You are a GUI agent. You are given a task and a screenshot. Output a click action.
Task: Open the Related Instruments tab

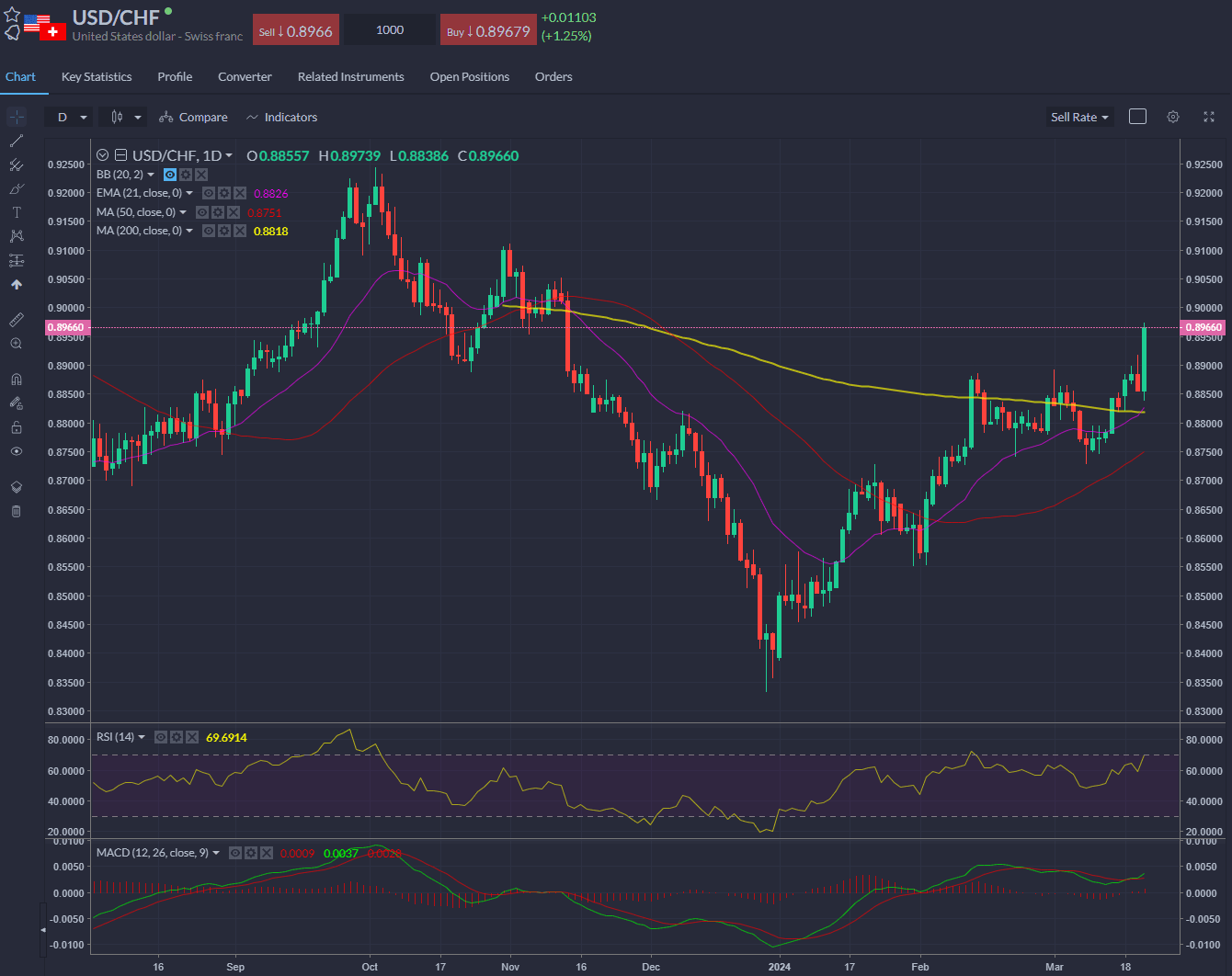(351, 77)
